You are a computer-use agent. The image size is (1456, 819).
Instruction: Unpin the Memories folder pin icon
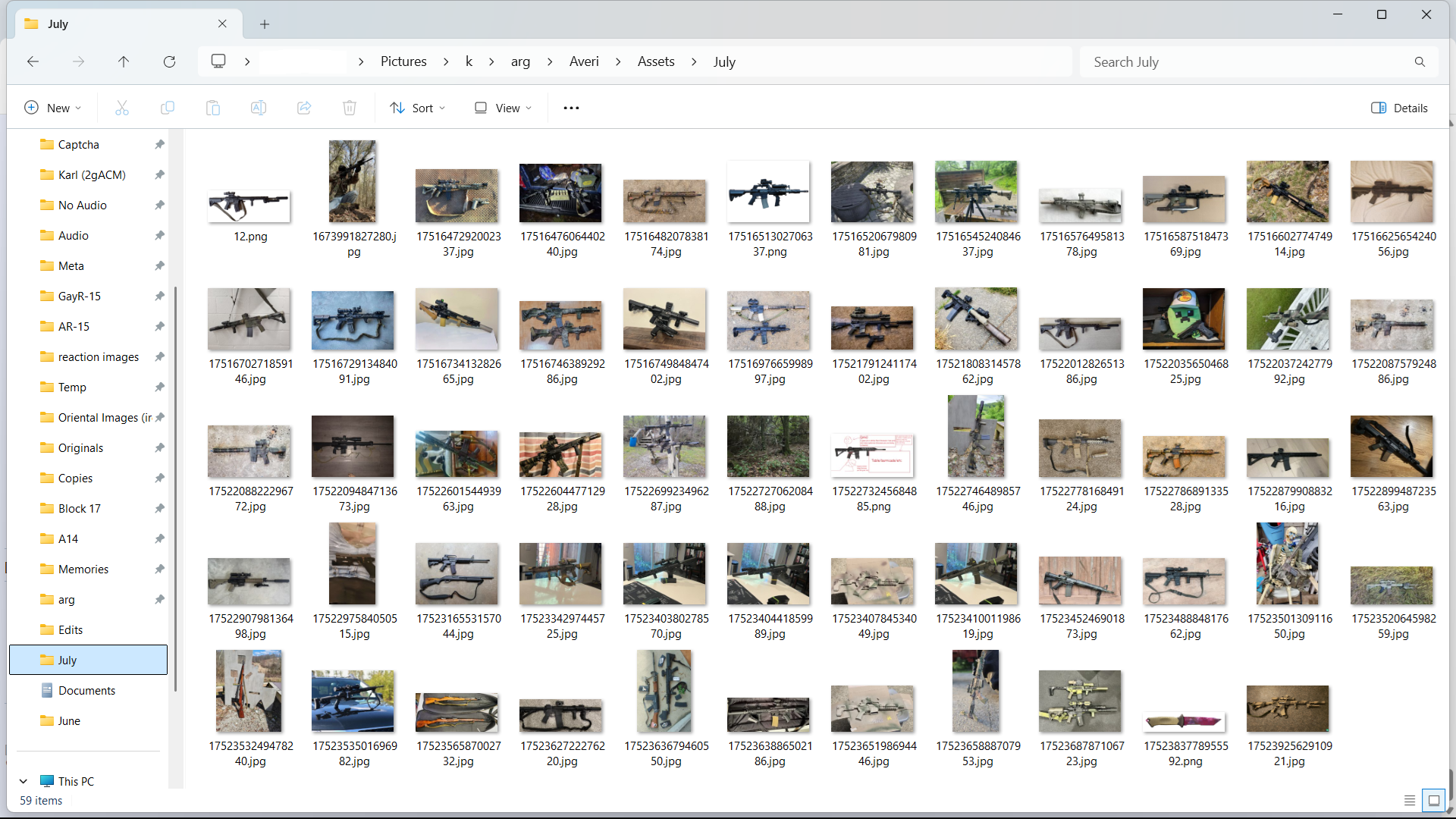click(x=159, y=569)
